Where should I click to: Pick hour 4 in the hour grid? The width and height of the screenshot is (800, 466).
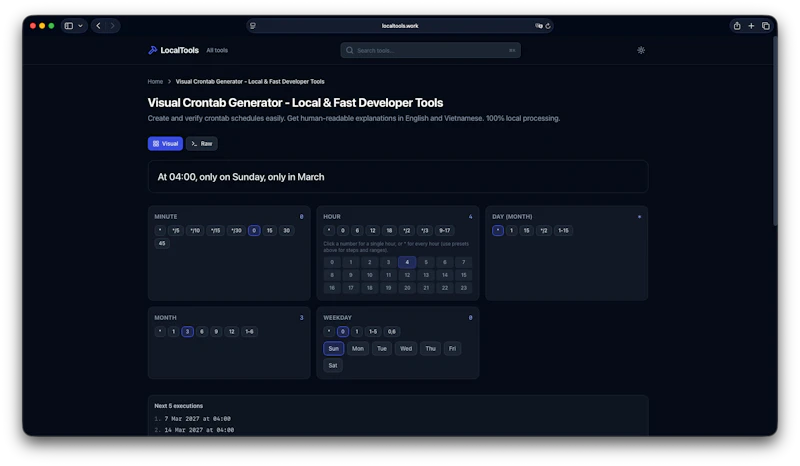(x=407, y=262)
